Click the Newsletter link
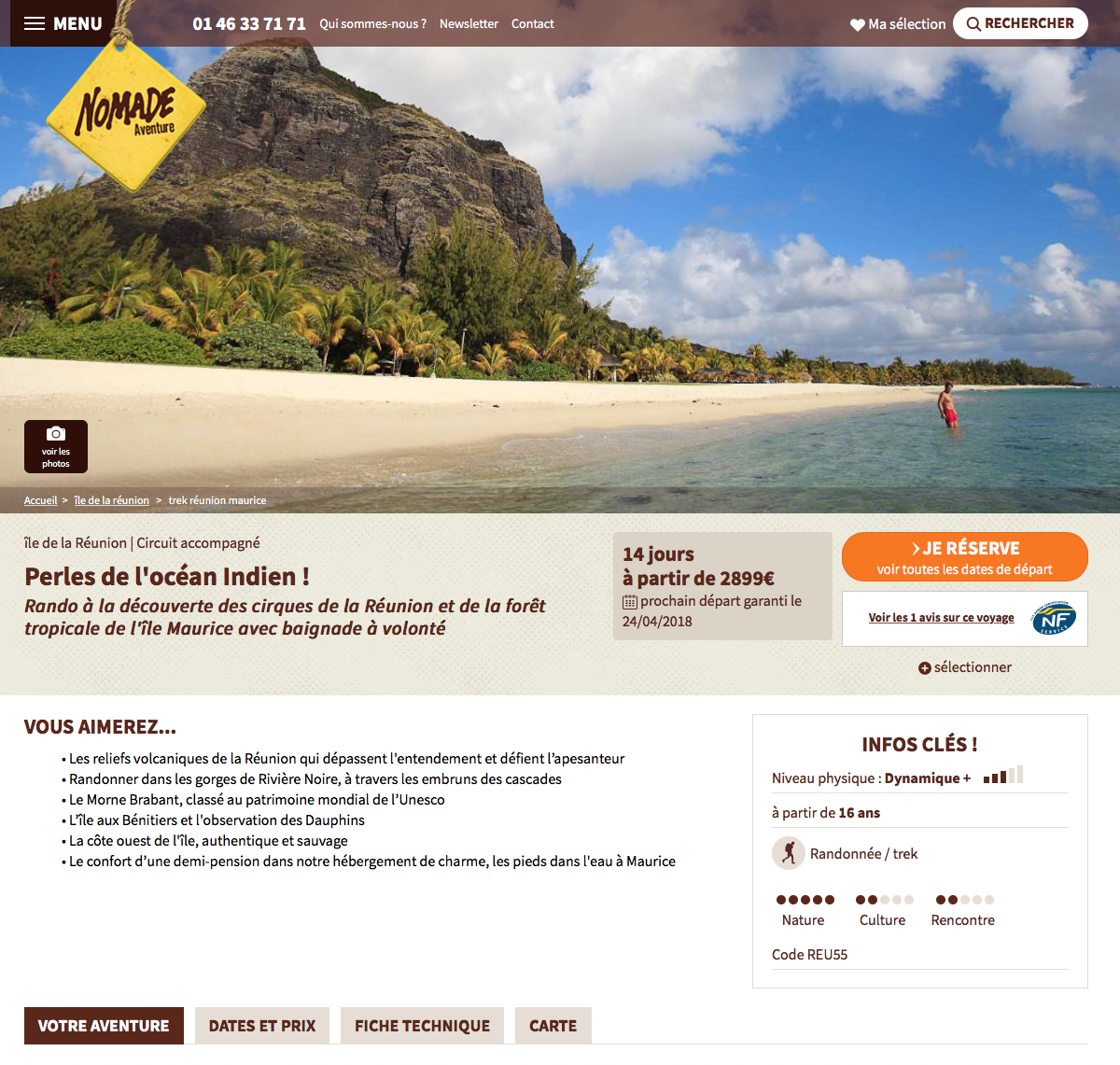The image size is (1120, 1065). [469, 24]
